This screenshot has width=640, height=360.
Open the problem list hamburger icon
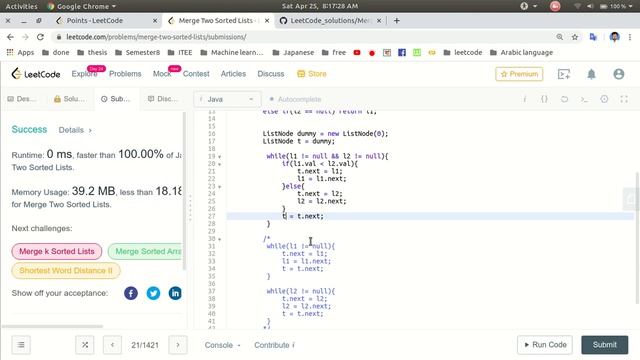tap(21, 345)
